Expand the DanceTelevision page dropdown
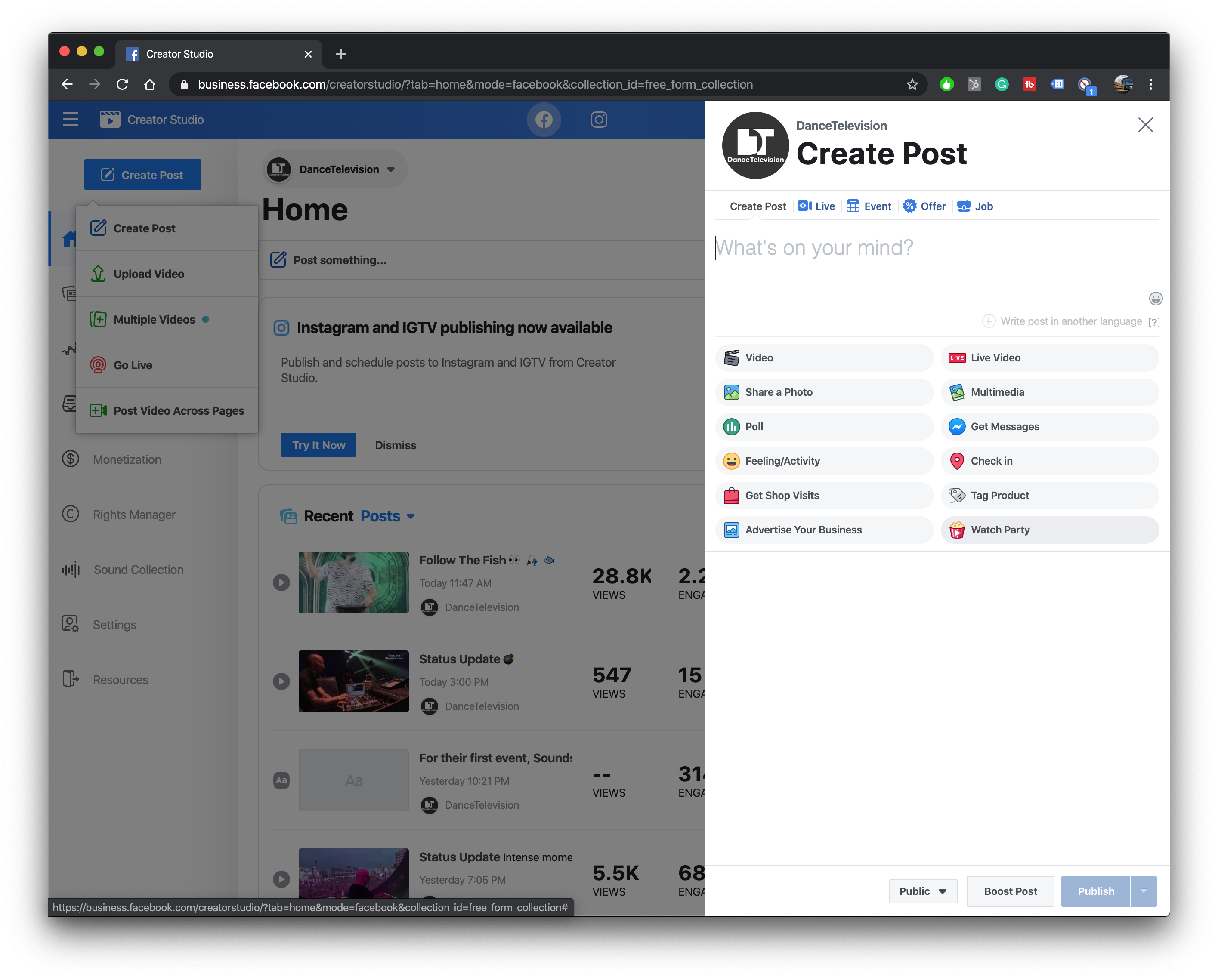Screen dimensions: 1218x980 point(392,169)
